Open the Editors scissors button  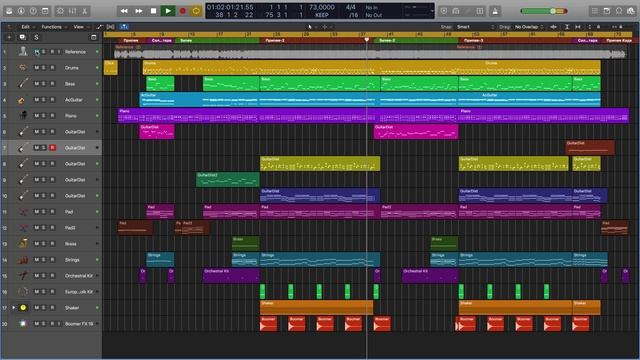[84, 11]
